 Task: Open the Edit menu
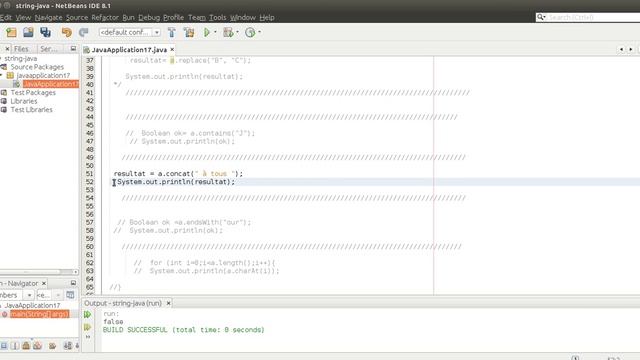click(x=6, y=17)
